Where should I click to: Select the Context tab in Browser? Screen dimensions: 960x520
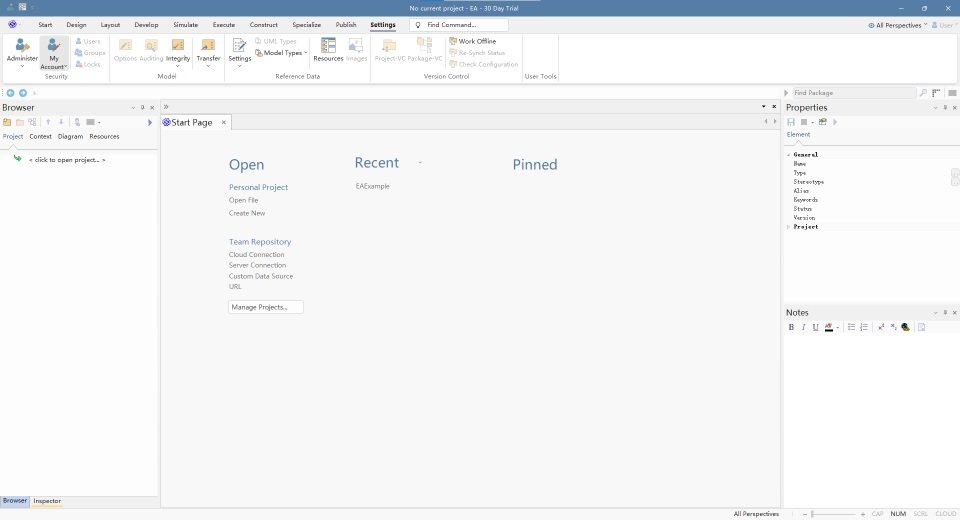(40, 137)
